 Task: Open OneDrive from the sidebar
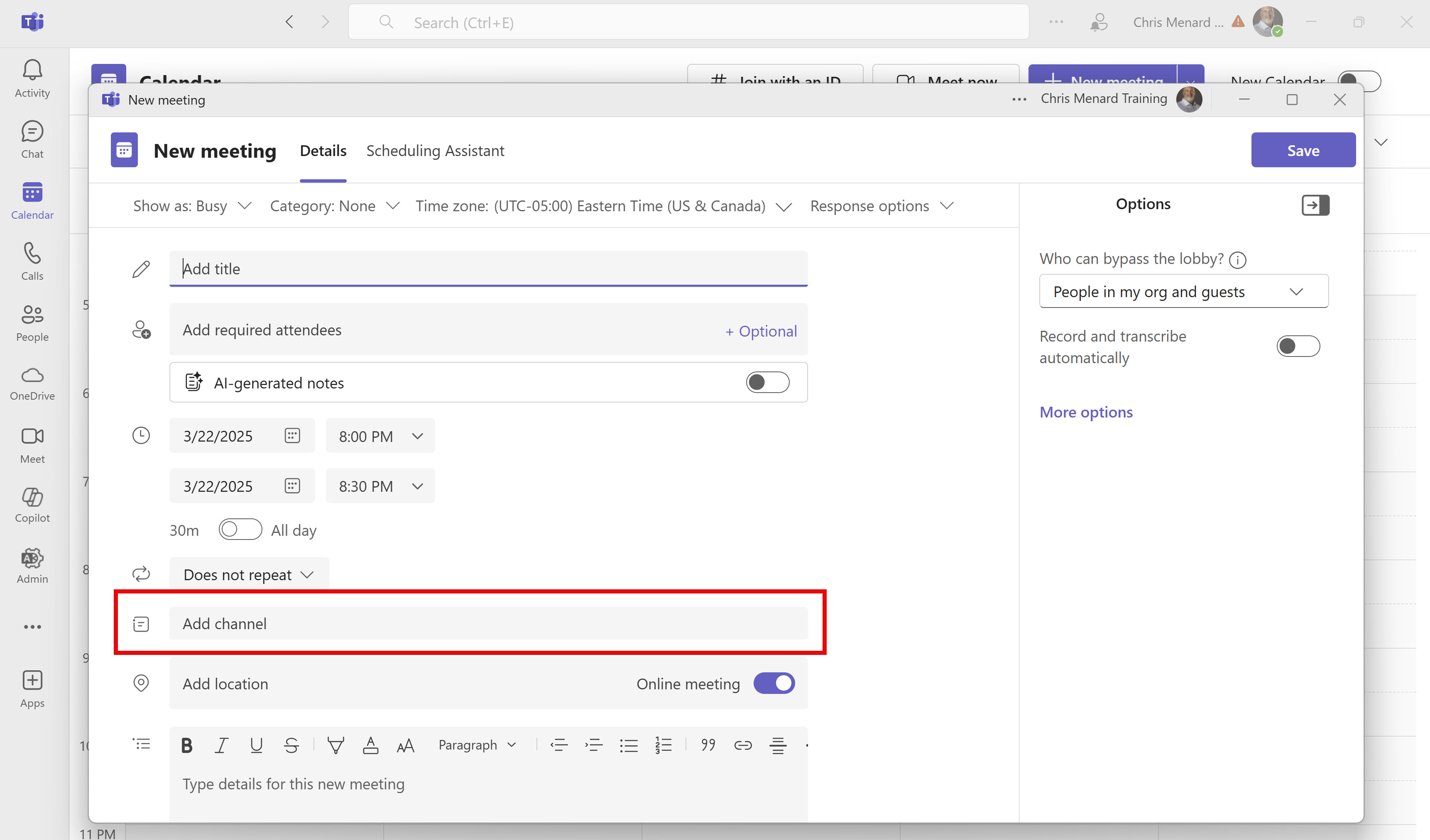click(x=32, y=383)
